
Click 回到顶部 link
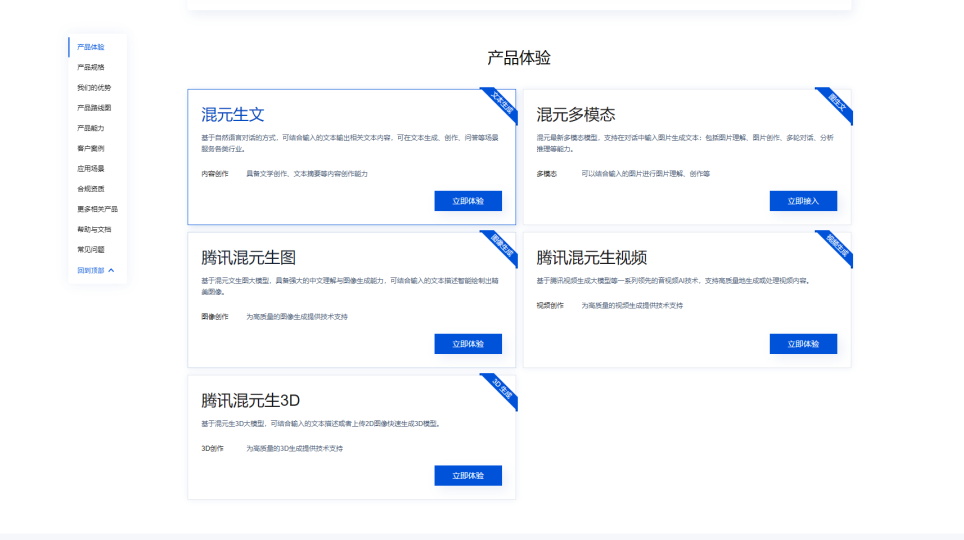click(x=90, y=270)
